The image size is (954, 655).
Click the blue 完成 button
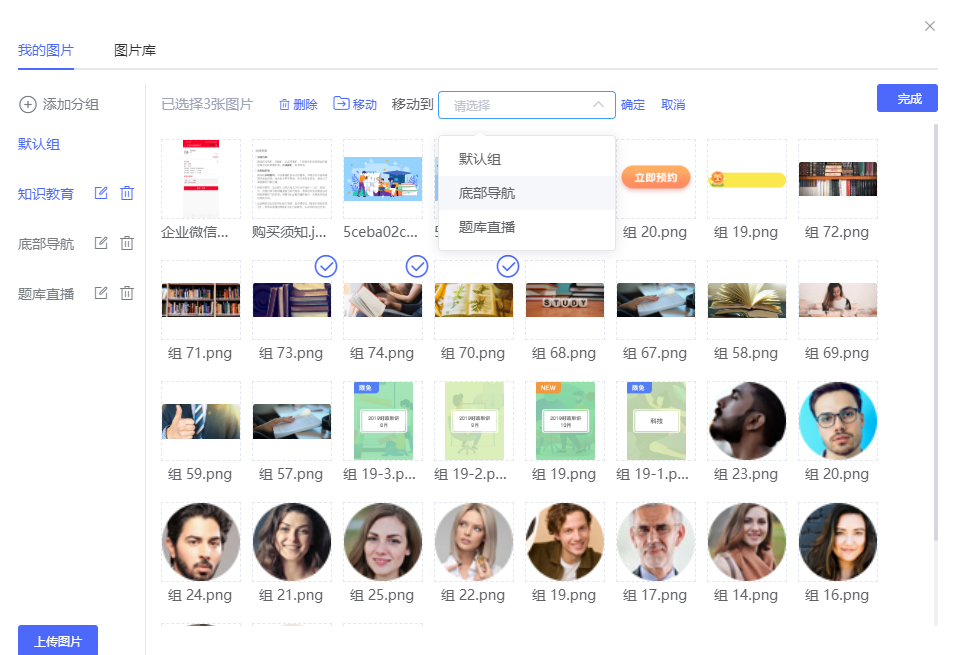(x=907, y=98)
